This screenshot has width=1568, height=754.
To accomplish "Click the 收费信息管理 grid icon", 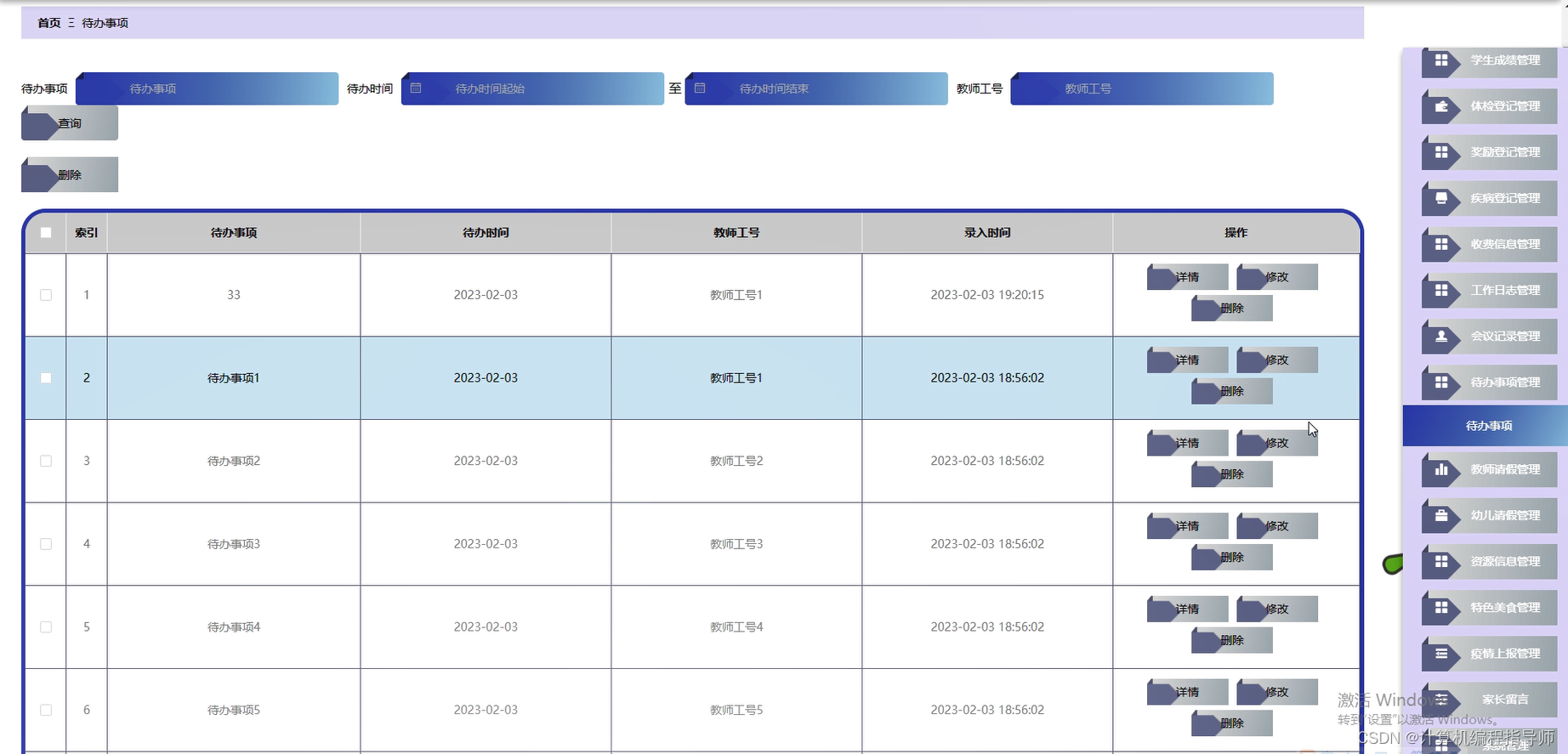I will coord(1440,244).
